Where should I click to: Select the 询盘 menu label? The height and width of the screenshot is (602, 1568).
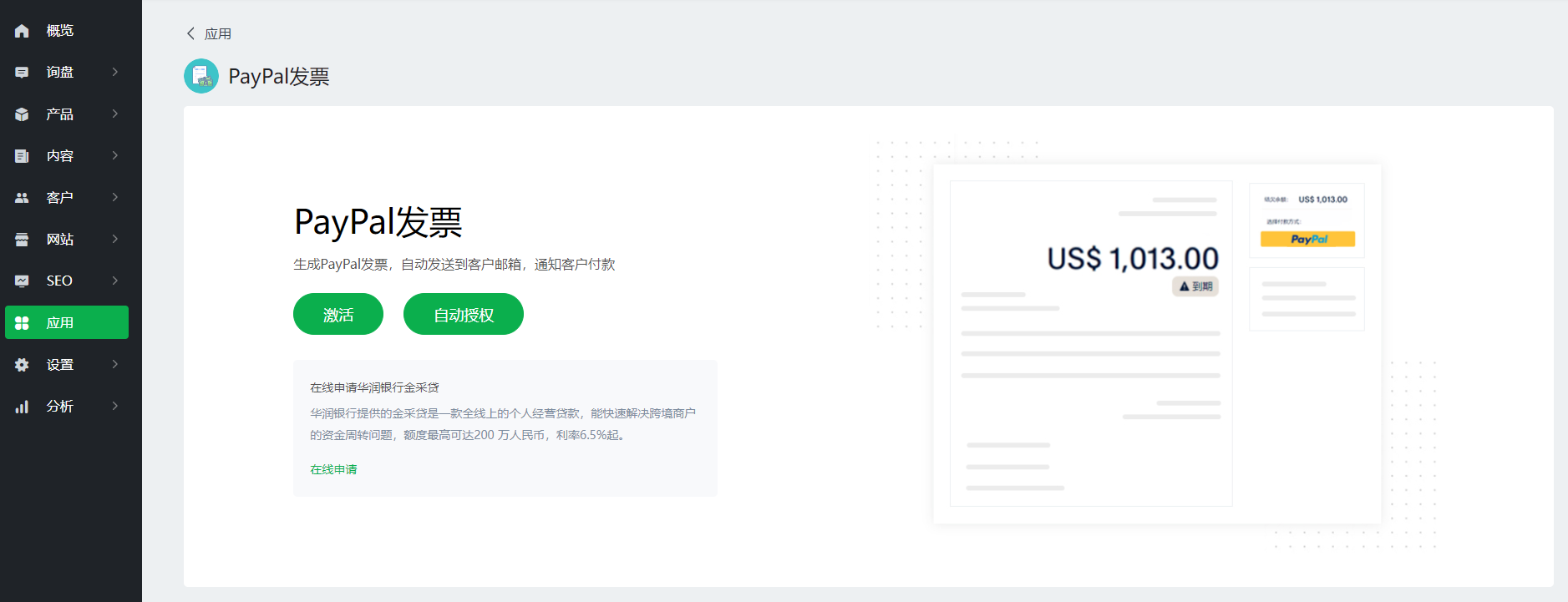coord(60,73)
